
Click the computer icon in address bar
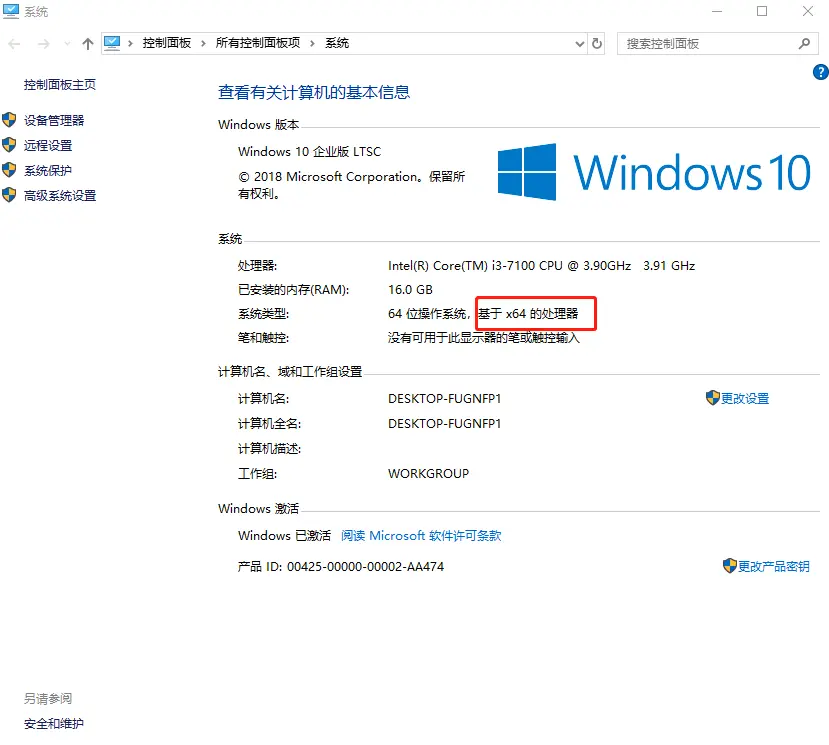pyautogui.click(x=112, y=43)
